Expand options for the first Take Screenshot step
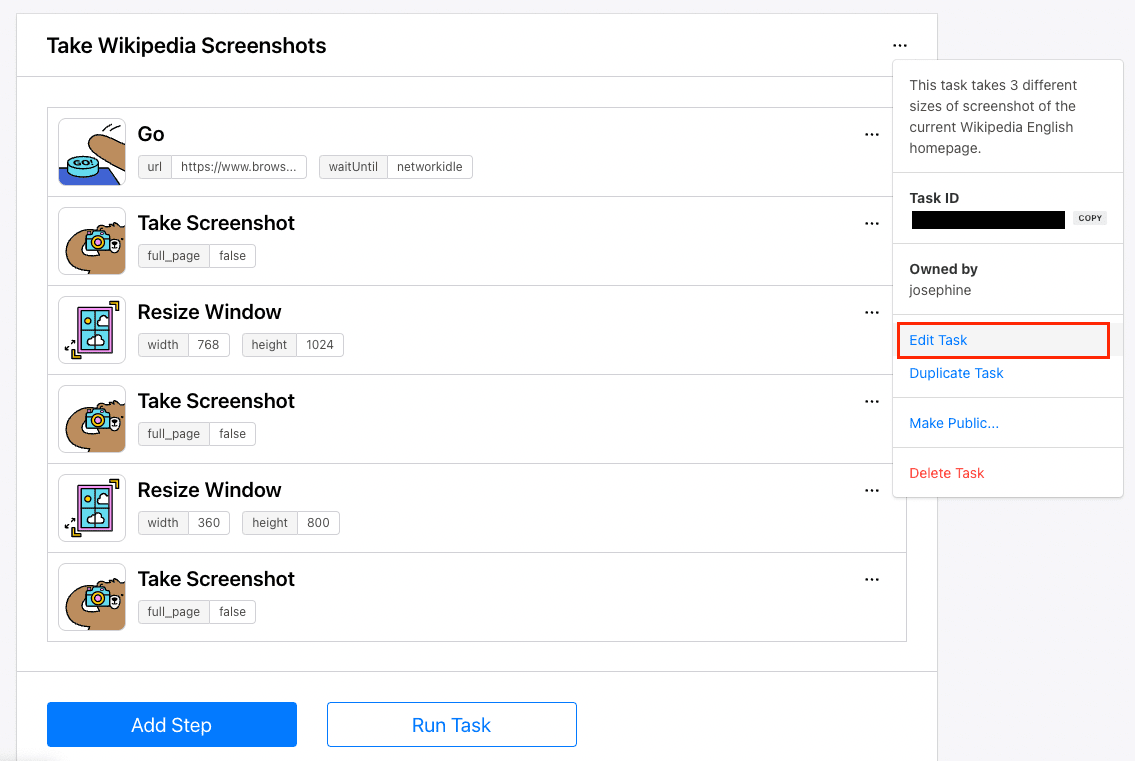Image resolution: width=1135 pixels, height=761 pixels. pos(872,223)
